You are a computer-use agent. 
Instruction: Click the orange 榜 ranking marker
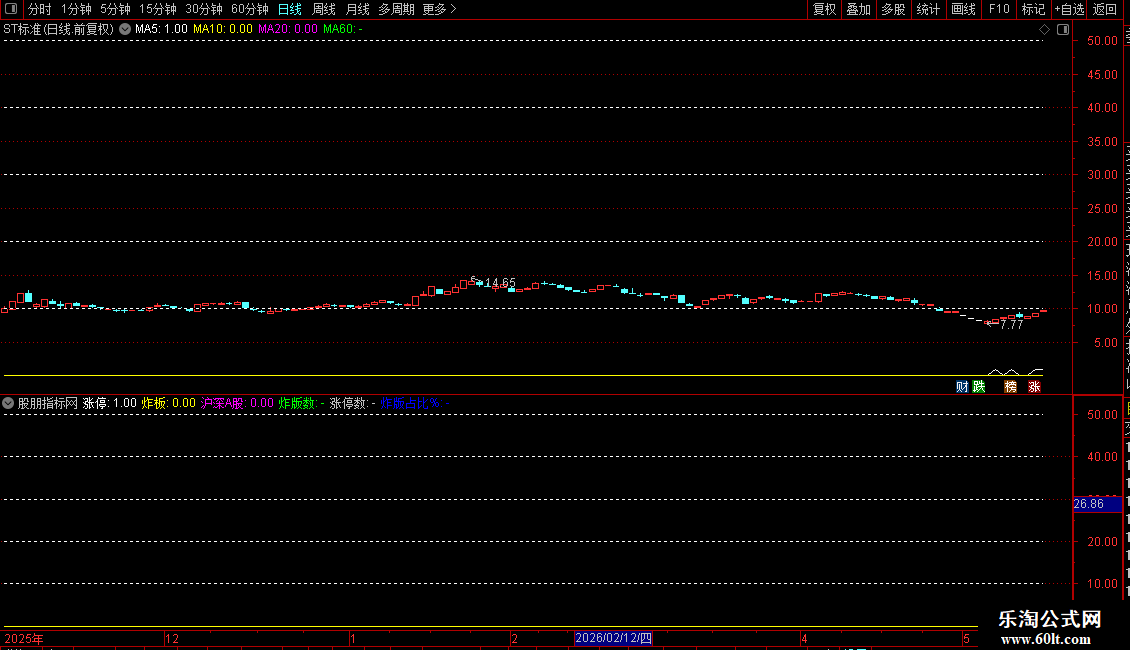click(x=1010, y=387)
